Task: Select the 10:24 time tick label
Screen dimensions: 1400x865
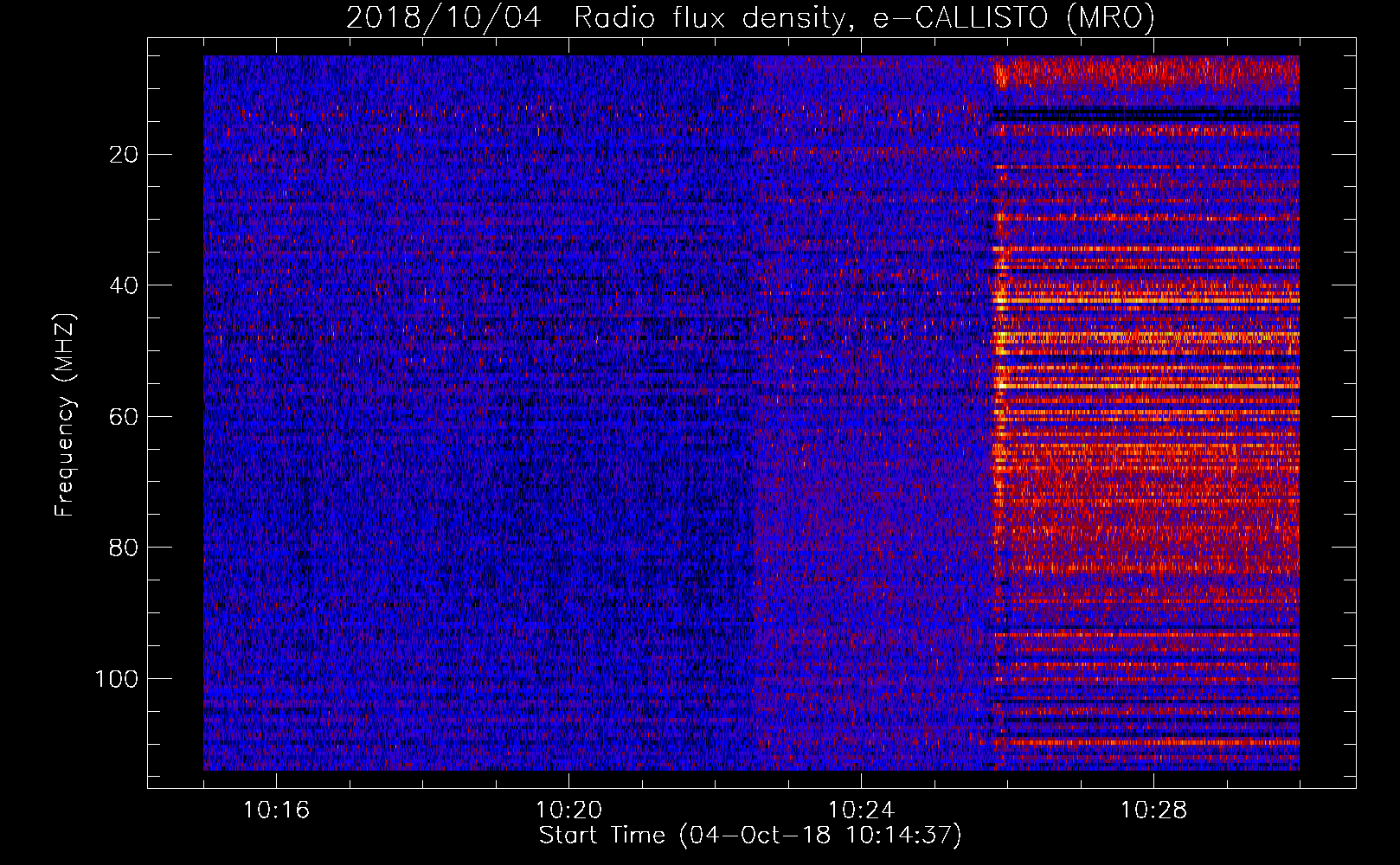Action: point(861,811)
